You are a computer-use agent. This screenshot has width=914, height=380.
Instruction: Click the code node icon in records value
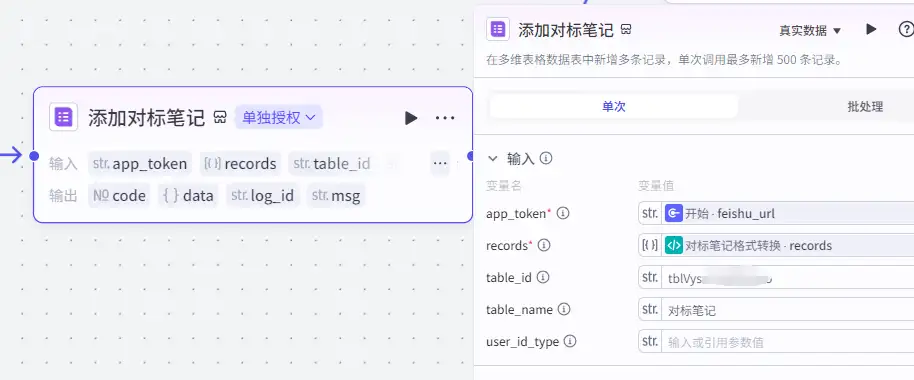click(673, 245)
